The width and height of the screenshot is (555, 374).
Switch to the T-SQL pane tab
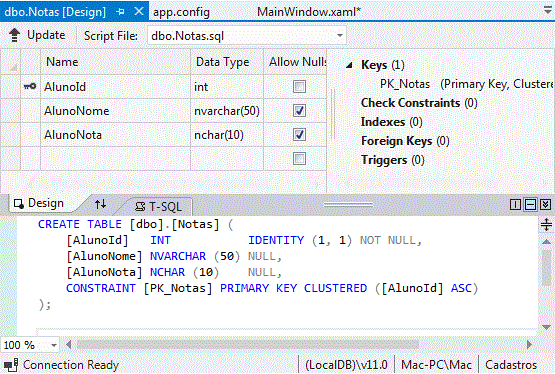click(159, 206)
